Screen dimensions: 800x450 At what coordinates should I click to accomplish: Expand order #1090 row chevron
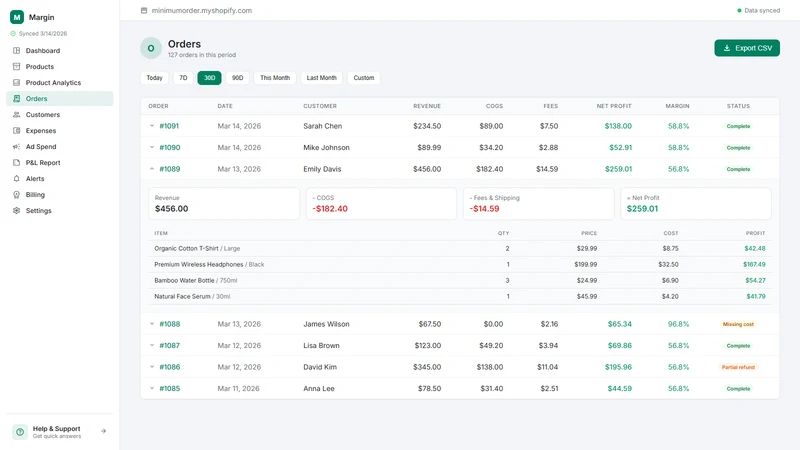(152, 147)
